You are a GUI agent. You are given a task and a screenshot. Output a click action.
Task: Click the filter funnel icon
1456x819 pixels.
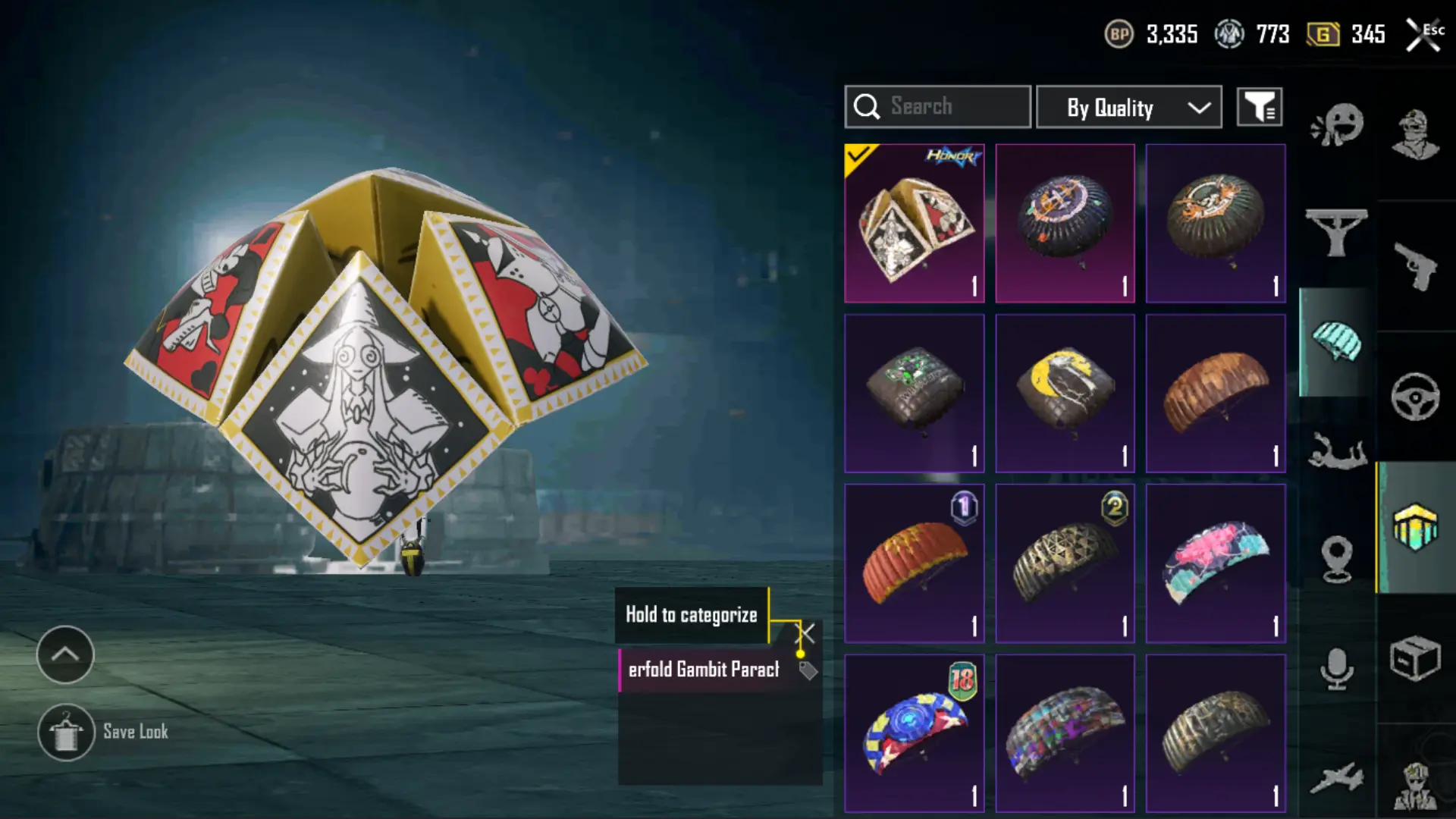[x=1260, y=107]
